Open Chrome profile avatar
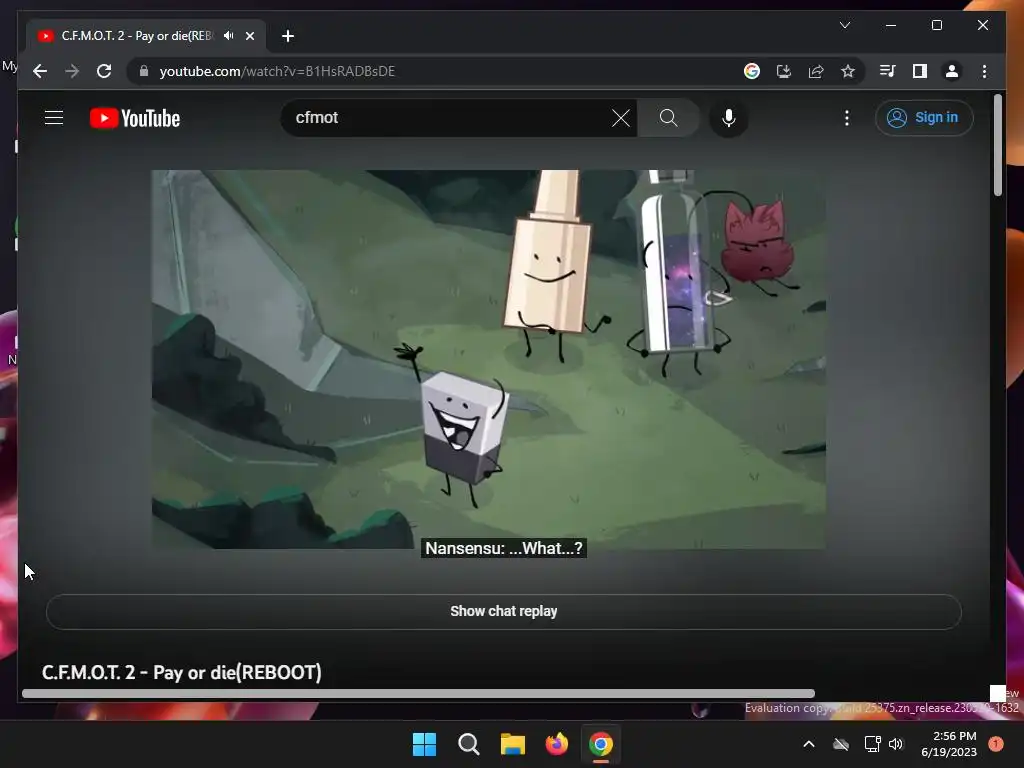This screenshot has width=1024, height=768. [952, 71]
